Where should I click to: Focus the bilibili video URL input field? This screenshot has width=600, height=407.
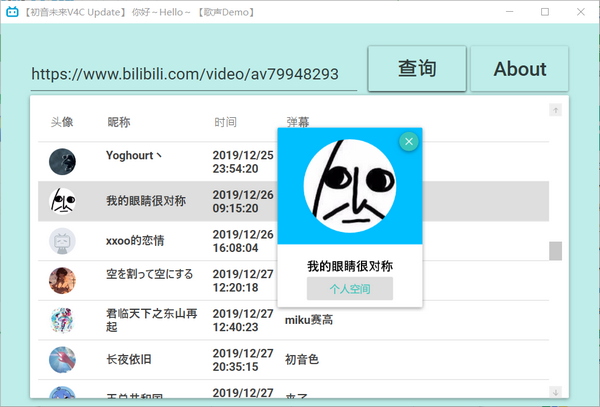coord(194,74)
